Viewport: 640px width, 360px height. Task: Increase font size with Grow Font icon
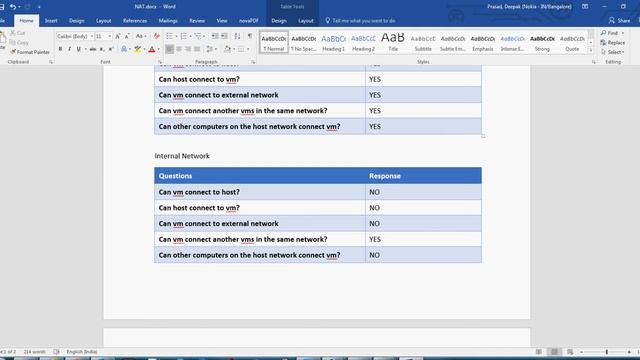(118, 36)
